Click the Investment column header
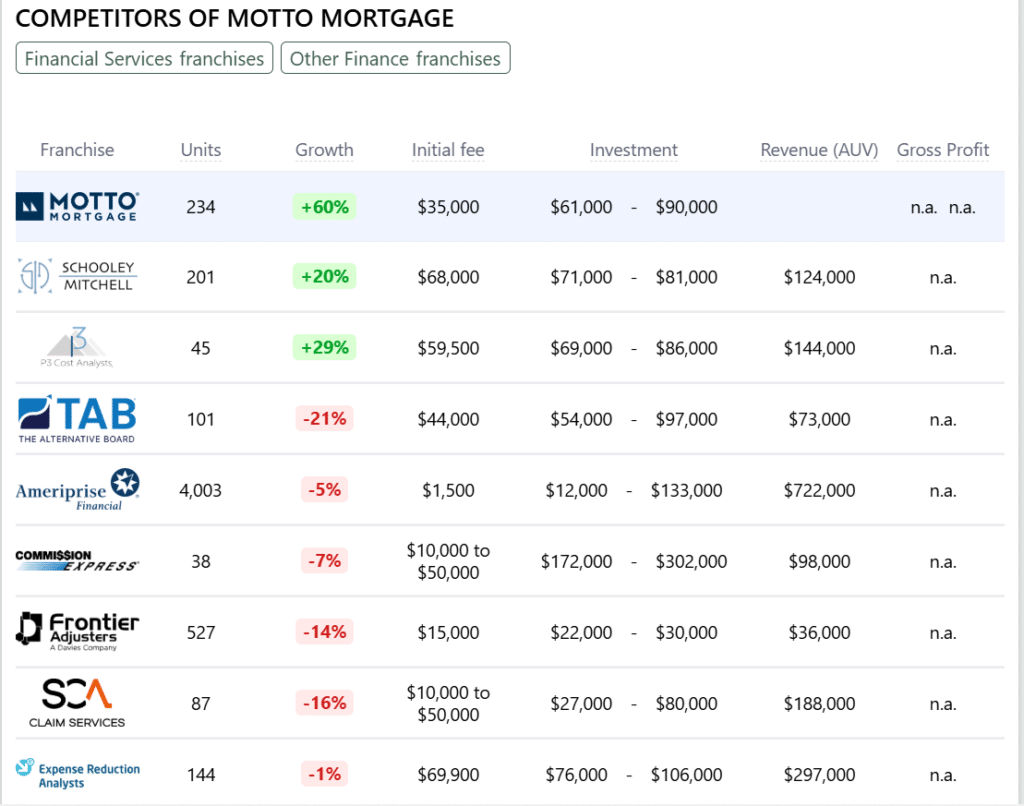This screenshot has height=806, width=1024. 633,150
